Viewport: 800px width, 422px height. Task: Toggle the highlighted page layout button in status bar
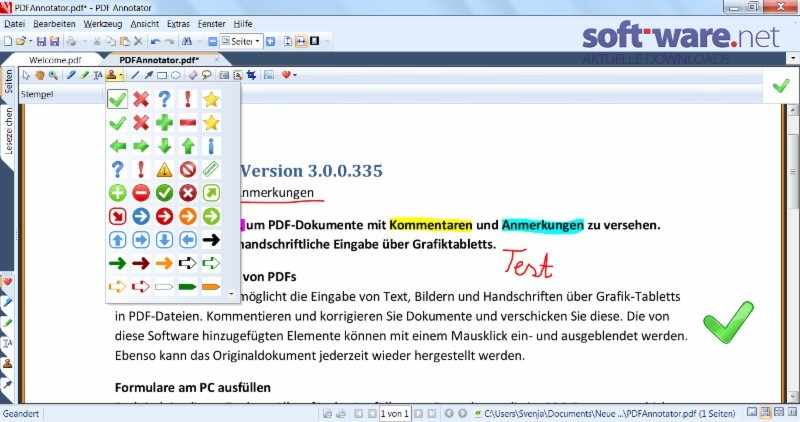(765, 412)
